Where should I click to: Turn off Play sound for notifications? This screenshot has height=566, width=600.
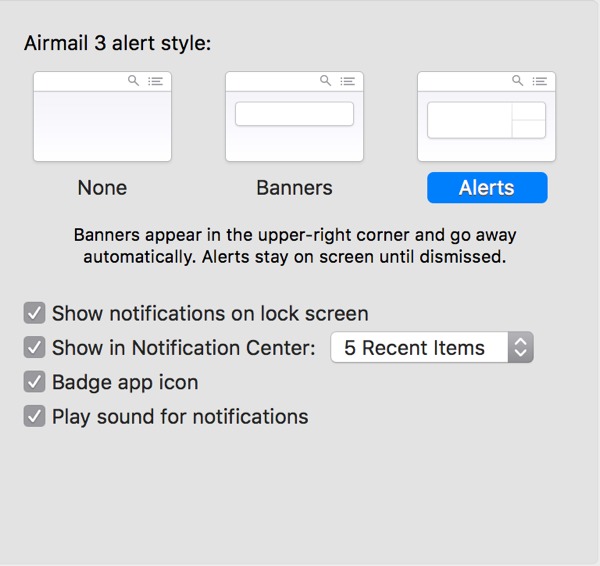(34, 416)
